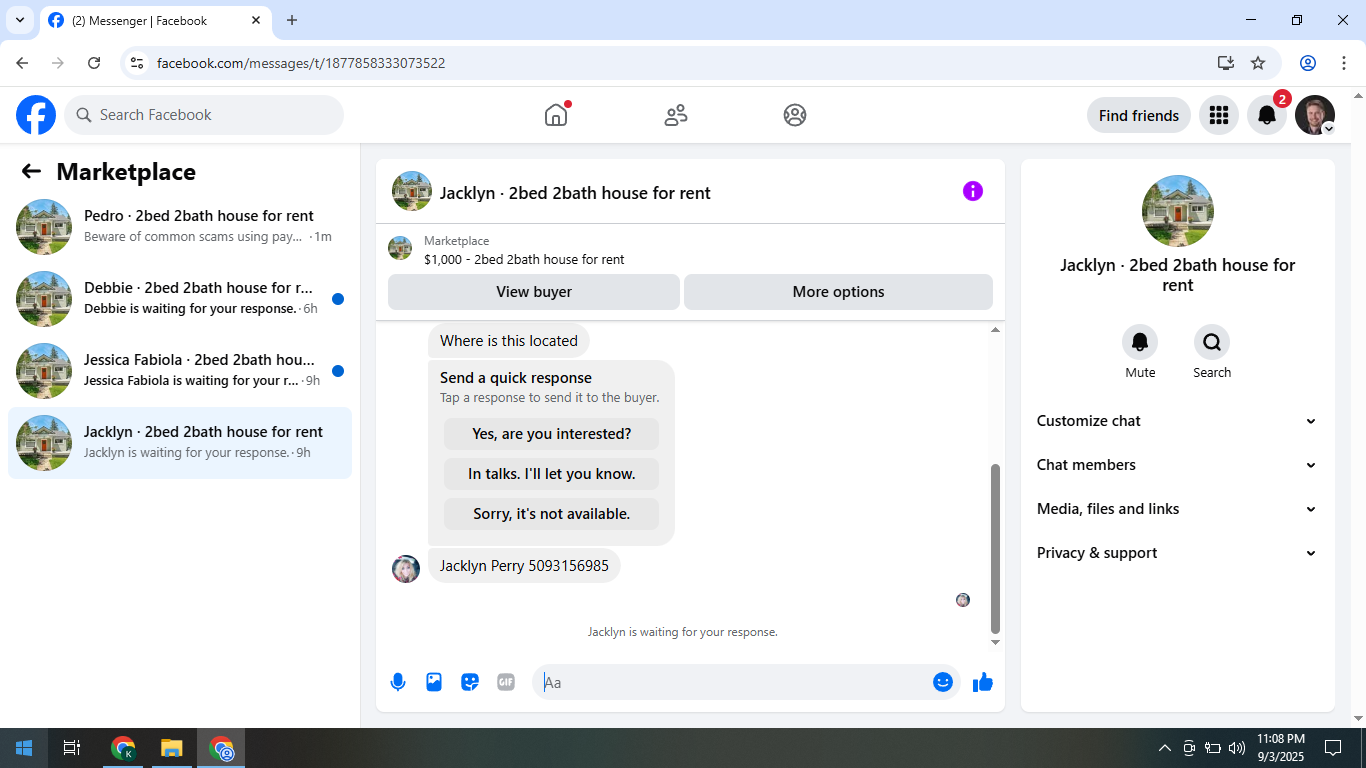Viewport: 1366px width, 768px height.
Task: Choose a GIF icon
Action: point(506,682)
